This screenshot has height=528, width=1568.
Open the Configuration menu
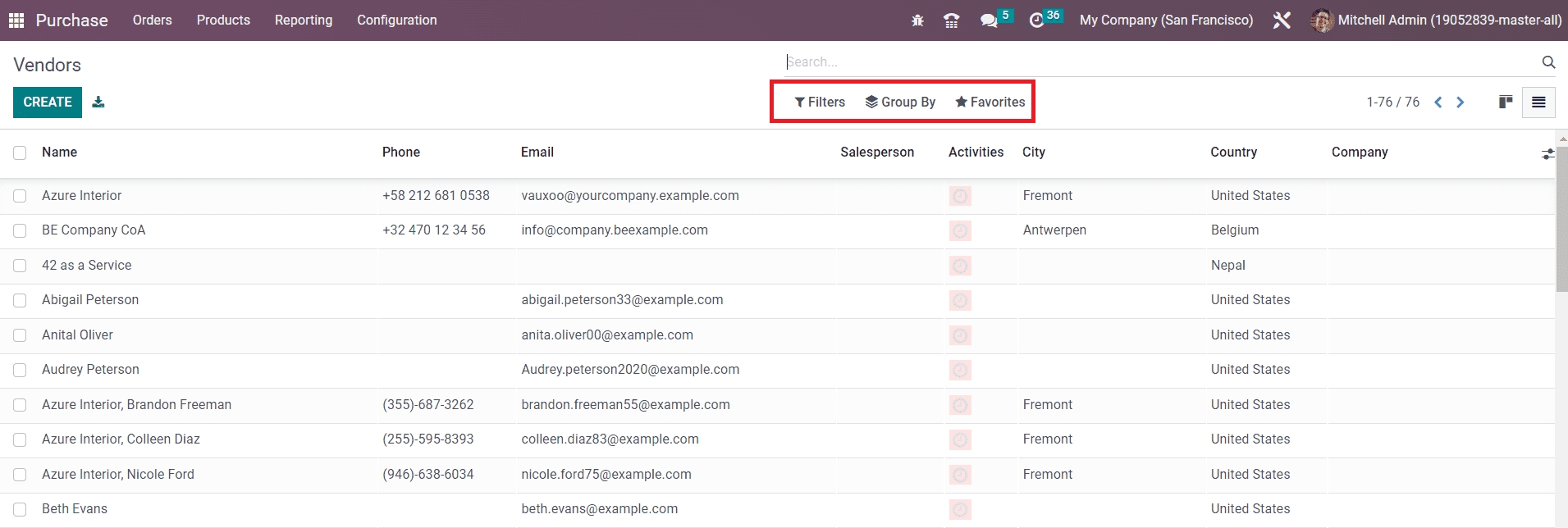click(396, 20)
